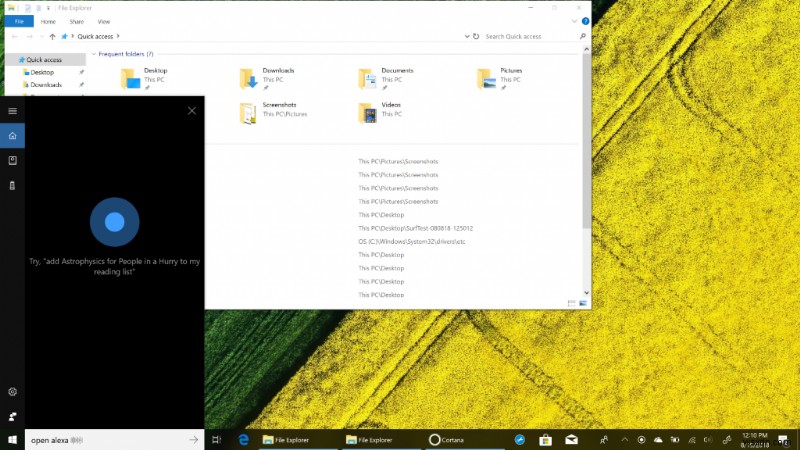800x450 pixels.
Task: Open address bar history dropdown
Action: coord(466,36)
